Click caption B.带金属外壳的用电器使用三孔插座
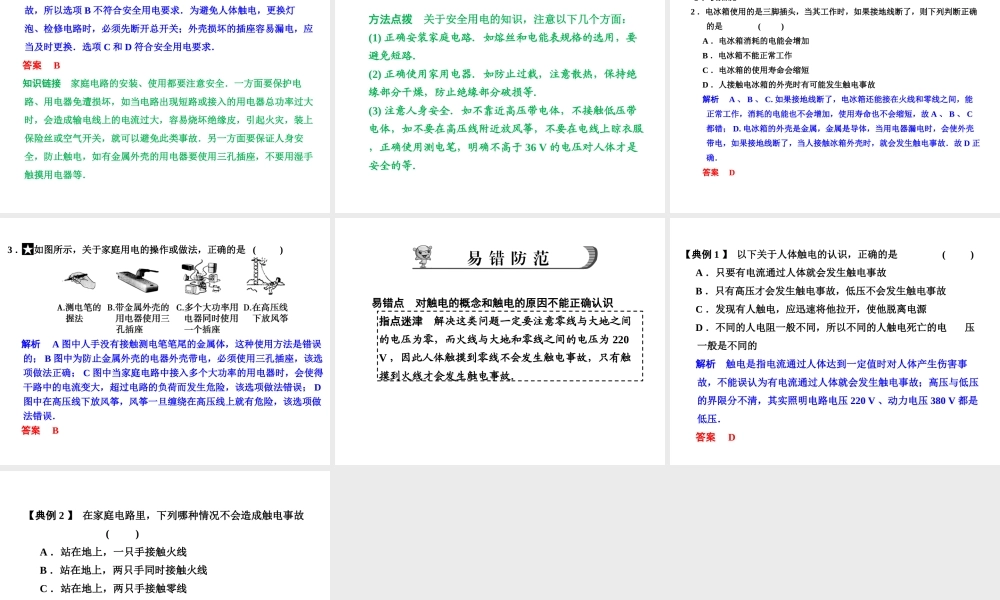Image resolution: width=1000 pixels, height=600 pixels. pyautogui.click(x=138, y=318)
